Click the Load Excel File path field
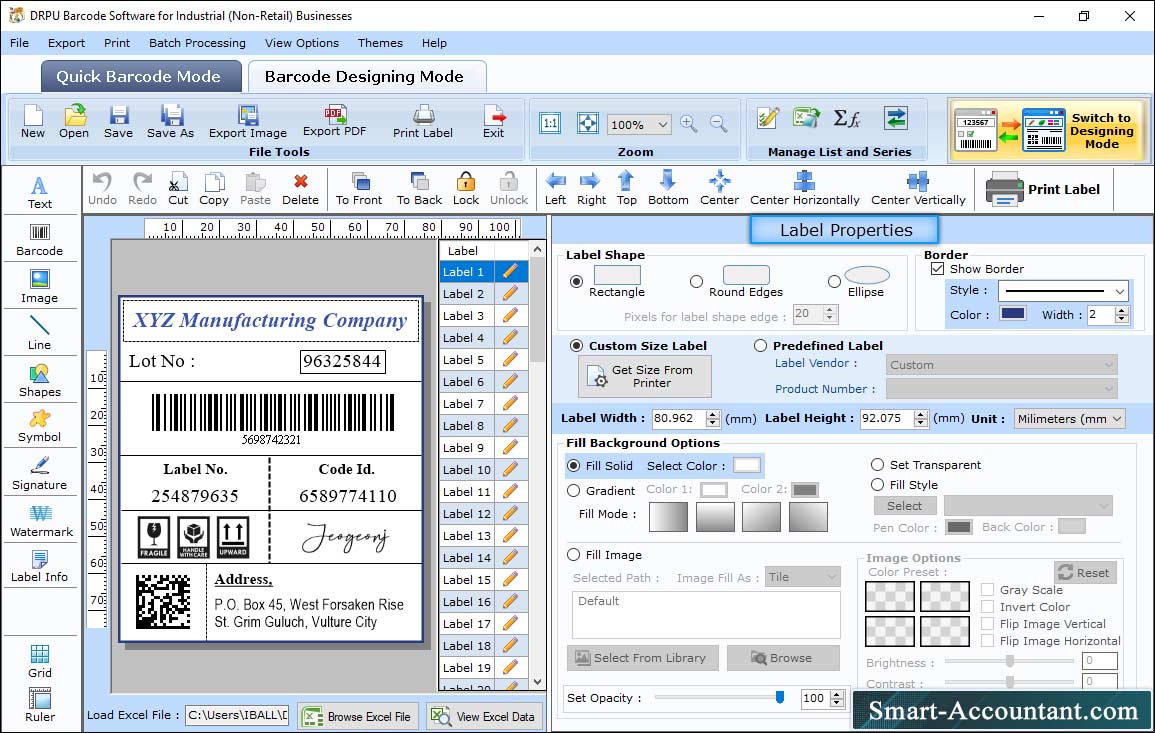This screenshot has width=1155, height=733. [236, 715]
